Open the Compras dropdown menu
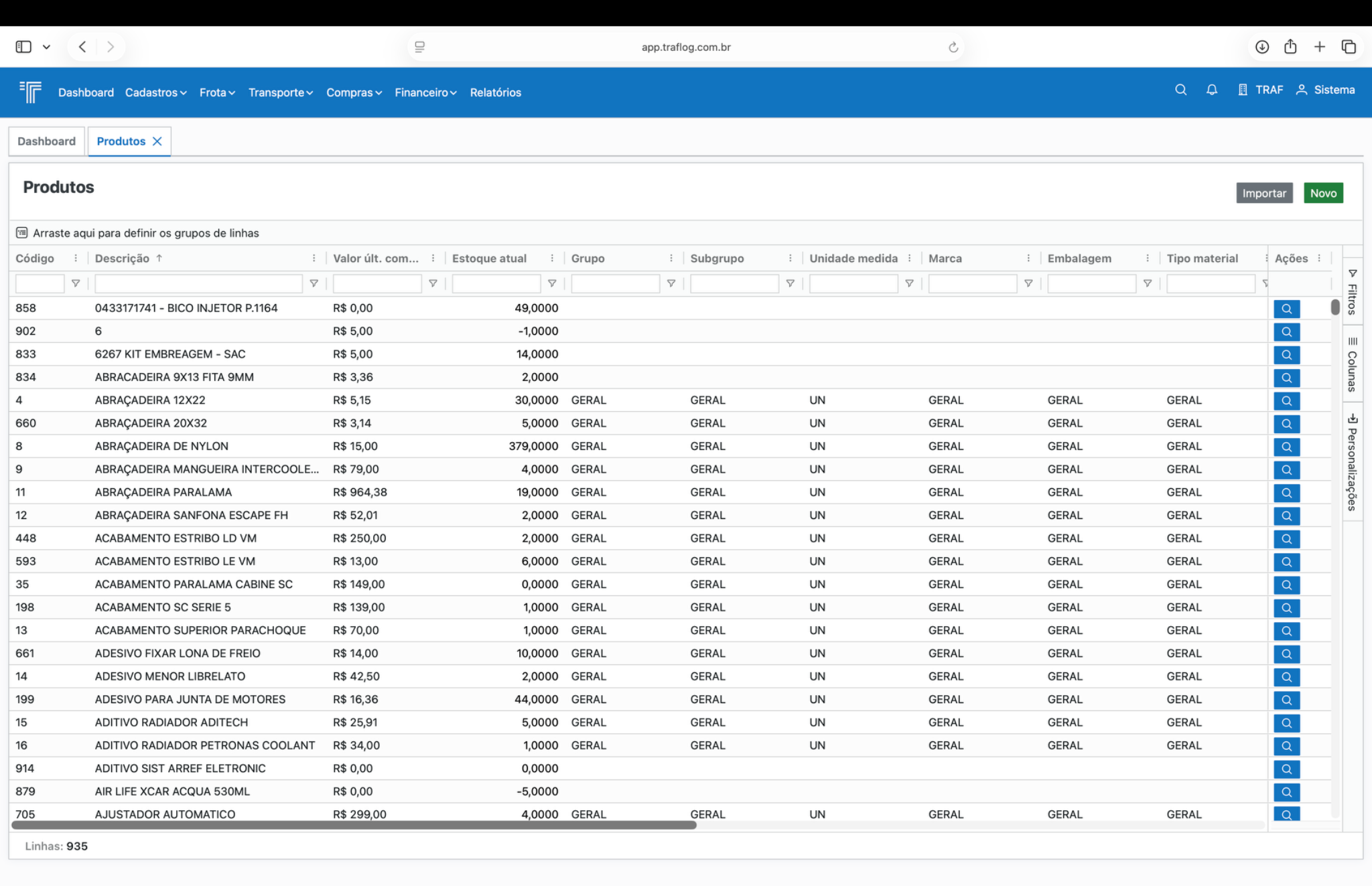Viewport: 1372px width, 886px height. 353,92
